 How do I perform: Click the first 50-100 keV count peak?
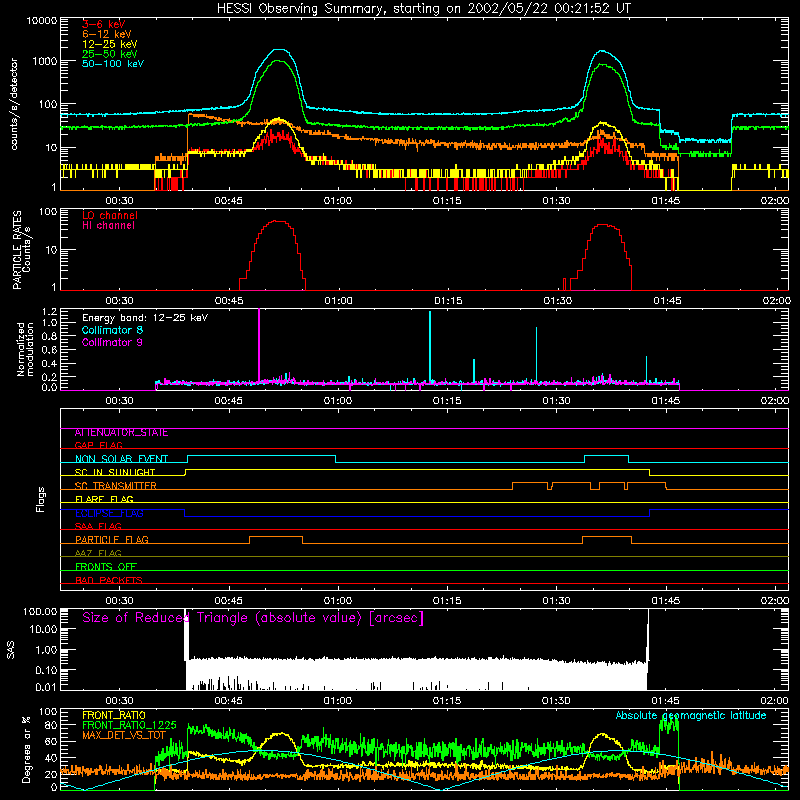tap(278, 49)
